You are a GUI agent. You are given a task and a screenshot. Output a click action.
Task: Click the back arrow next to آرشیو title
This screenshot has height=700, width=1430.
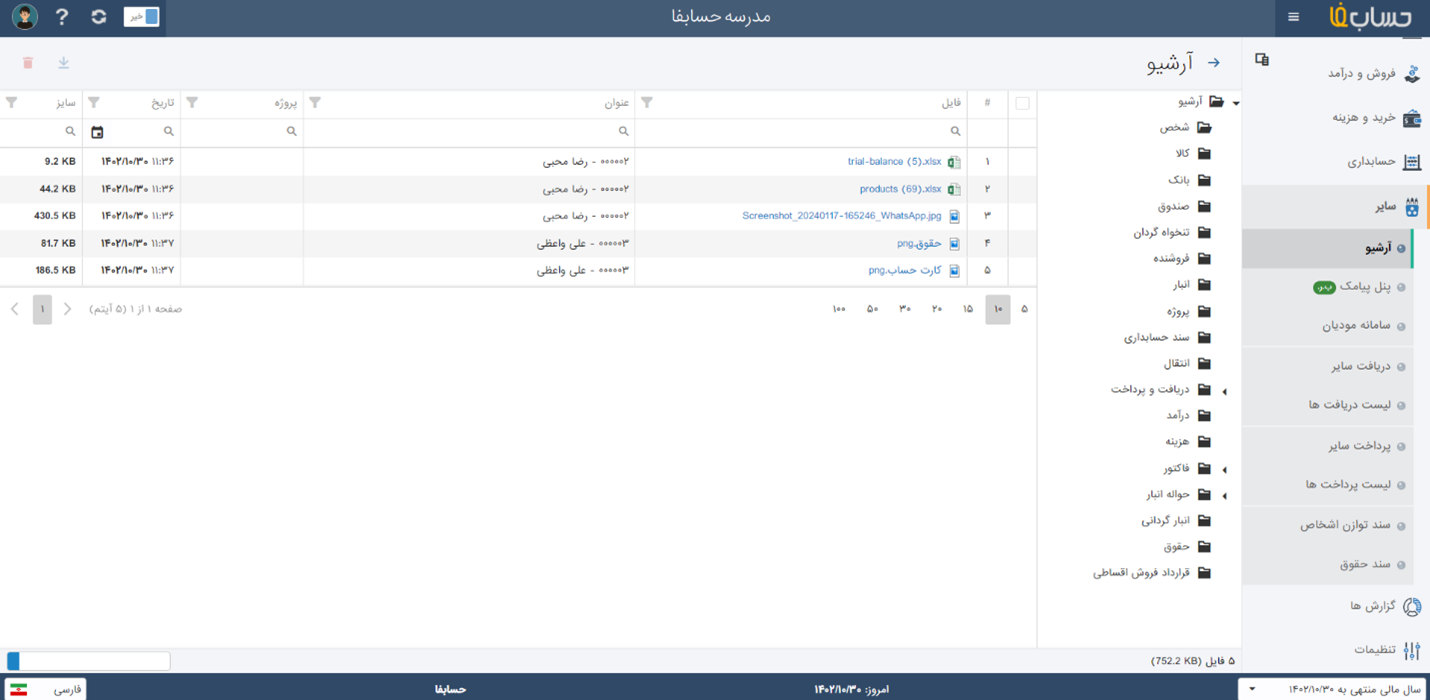click(1213, 63)
